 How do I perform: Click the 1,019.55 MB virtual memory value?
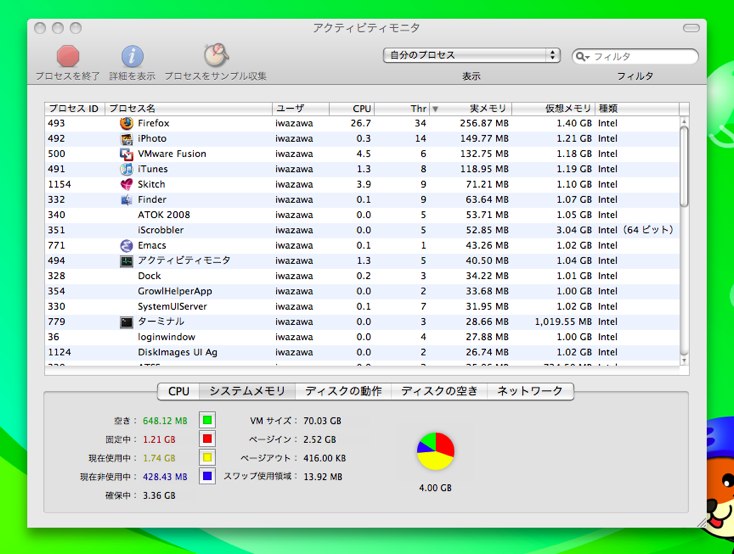coord(564,322)
